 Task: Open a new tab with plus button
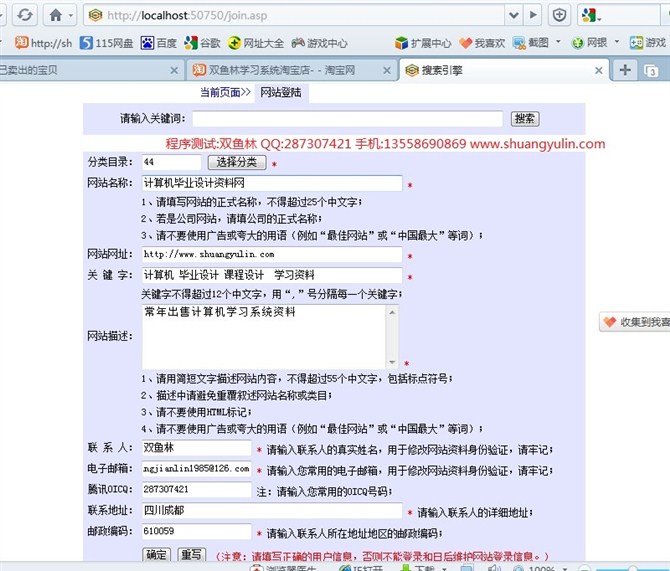pos(625,70)
